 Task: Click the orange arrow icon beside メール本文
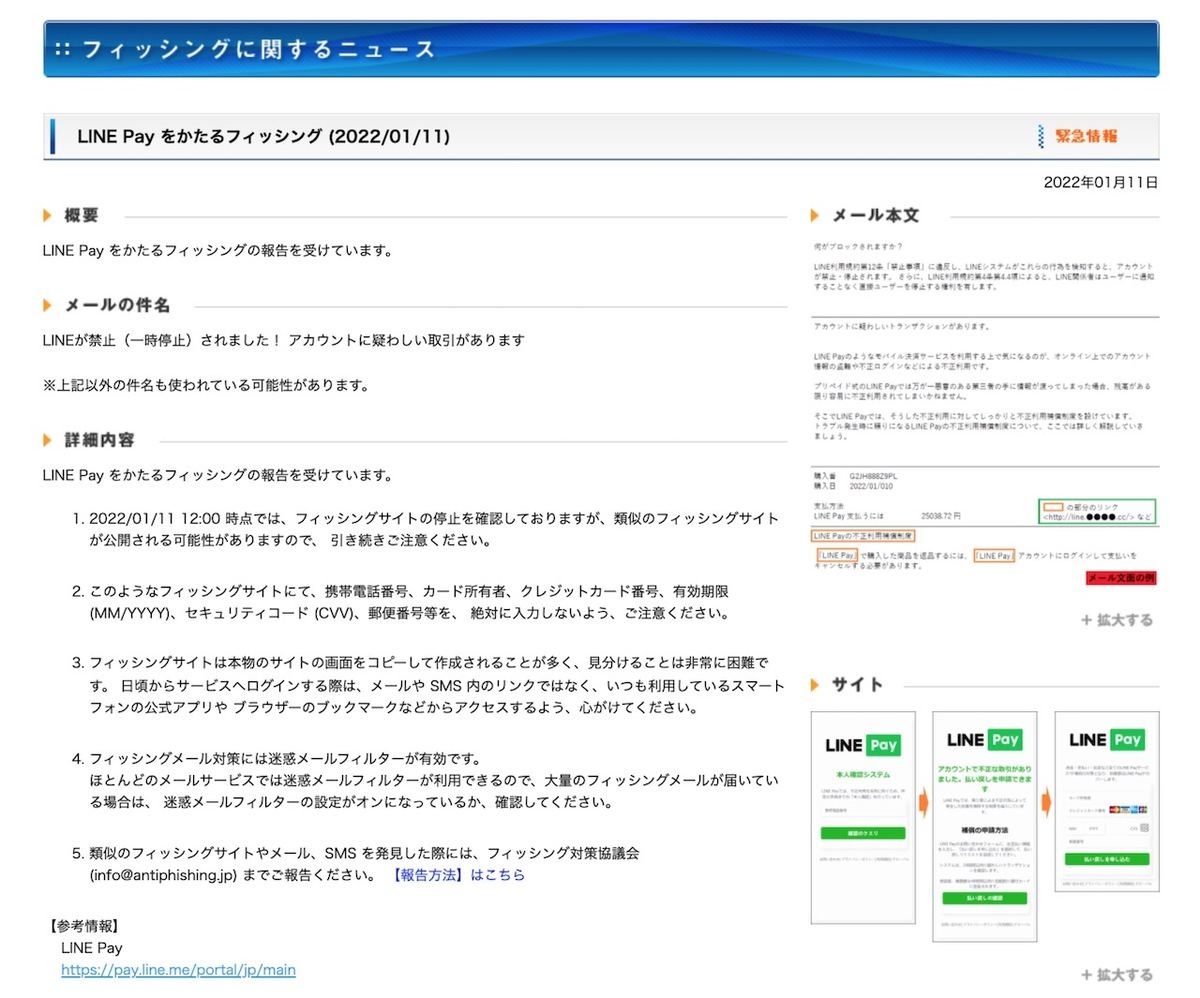point(815,215)
